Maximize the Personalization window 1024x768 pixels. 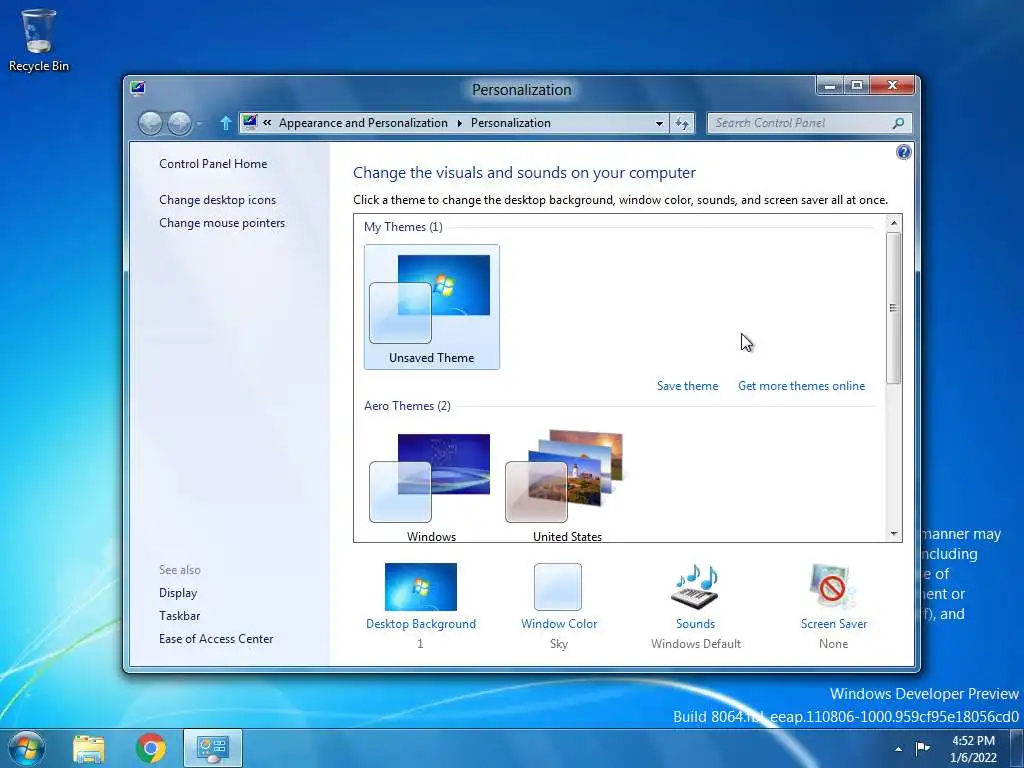(857, 86)
